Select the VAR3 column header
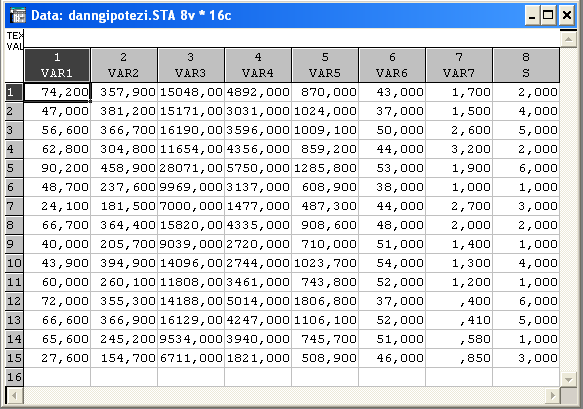Viewport: 583px width, 409px height. 191,65
